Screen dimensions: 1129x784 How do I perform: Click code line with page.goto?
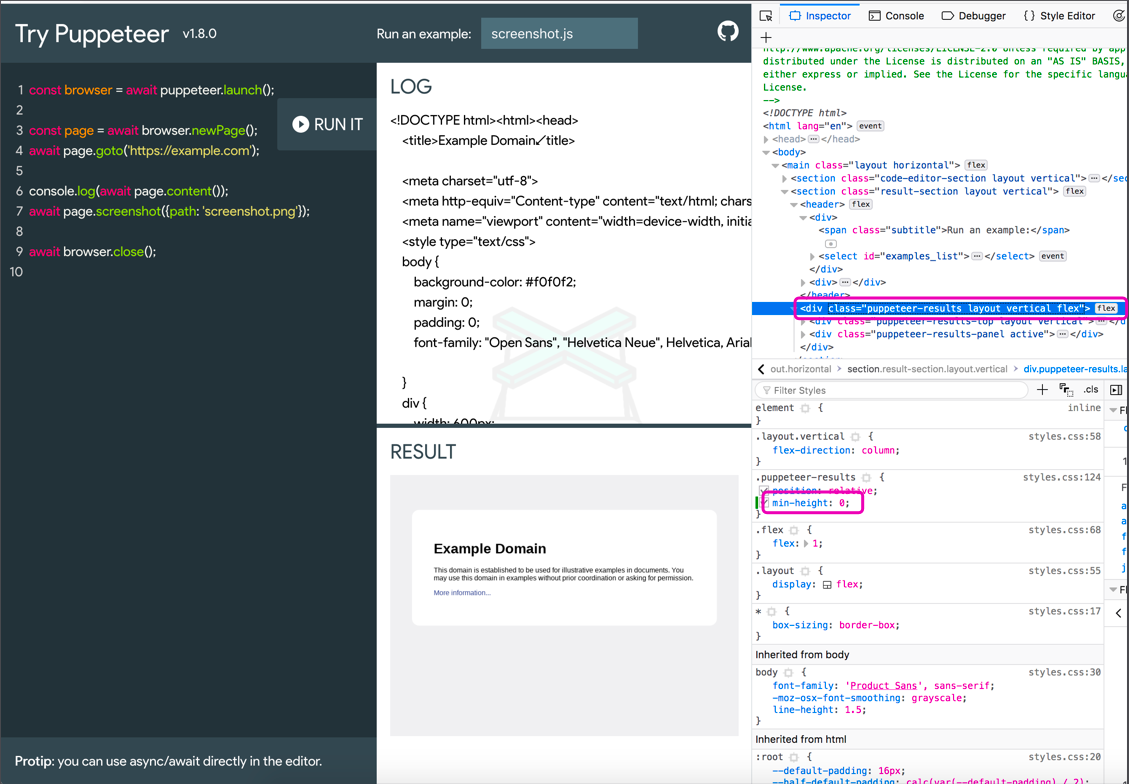tap(144, 150)
